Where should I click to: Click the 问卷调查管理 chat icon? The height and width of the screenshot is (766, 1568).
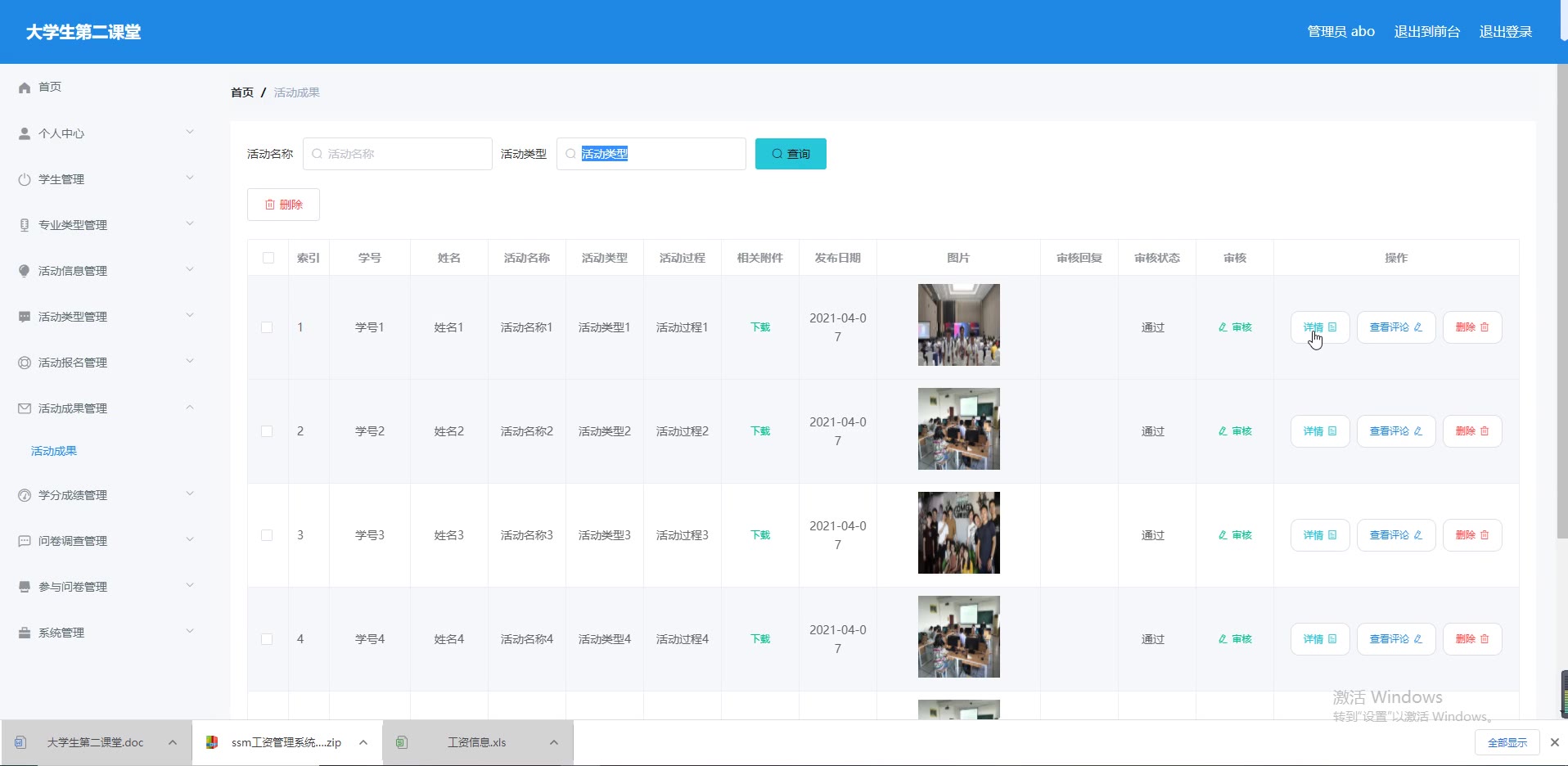tap(25, 541)
